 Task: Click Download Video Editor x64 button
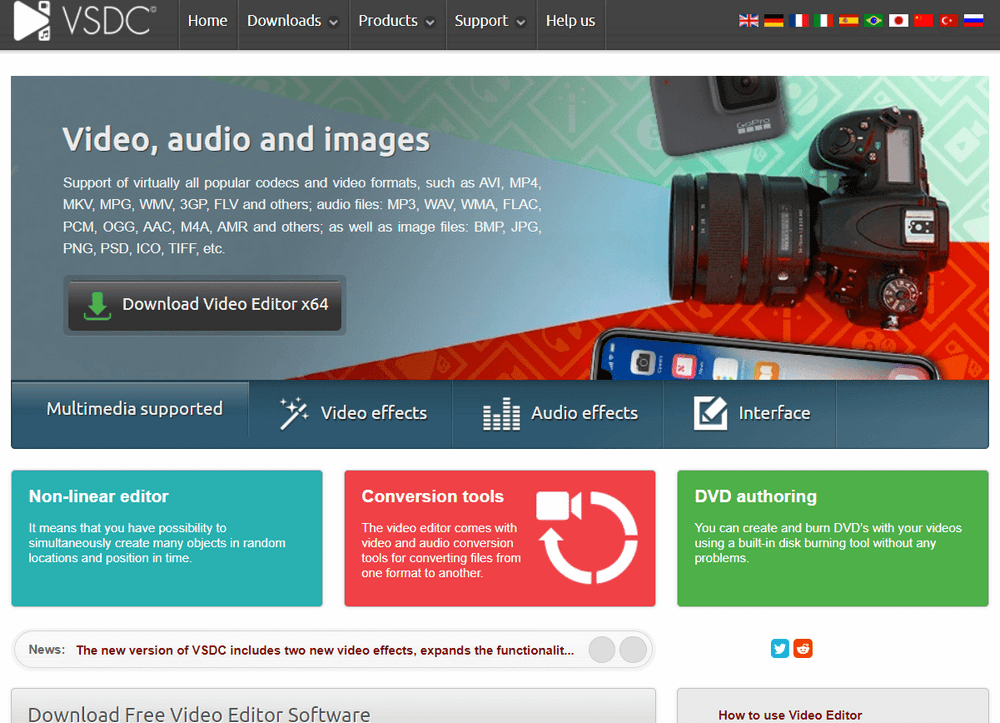pos(205,305)
